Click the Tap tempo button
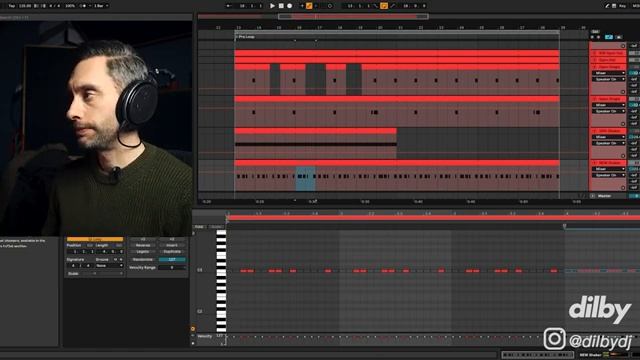The height and width of the screenshot is (360, 640). pos(11,6)
